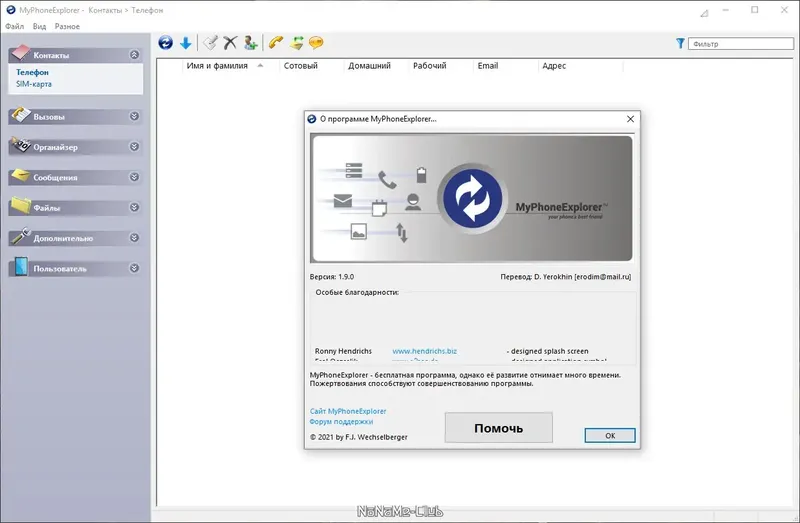Click the Ronny Hendrichs credit name
Image resolution: width=800 pixels, height=523 pixels.
pos(343,351)
